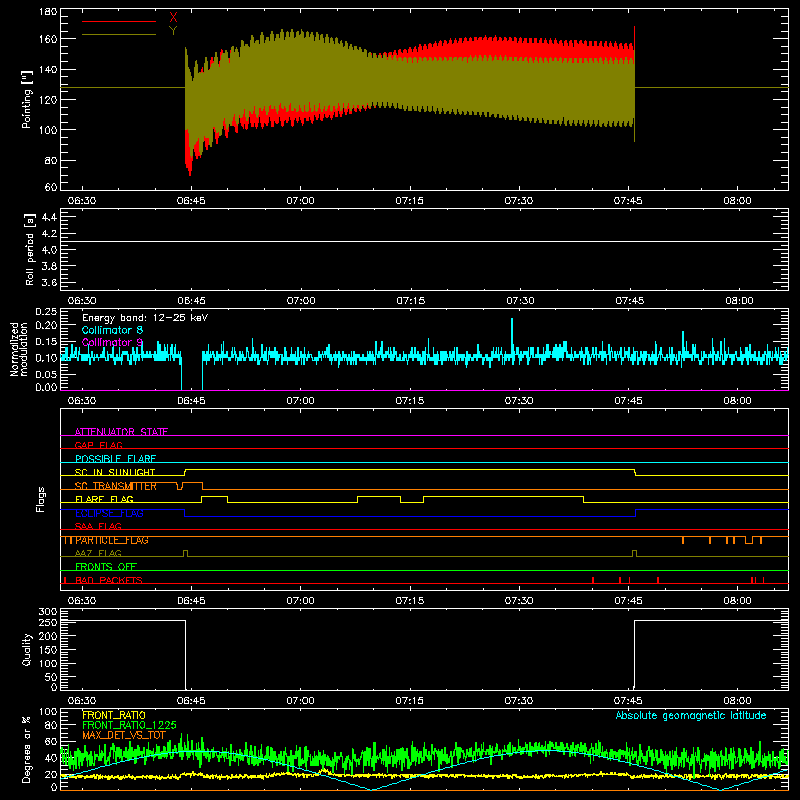
Task: Click the POSSIBLE_FLARE flag label
Action: [x=115, y=459]
